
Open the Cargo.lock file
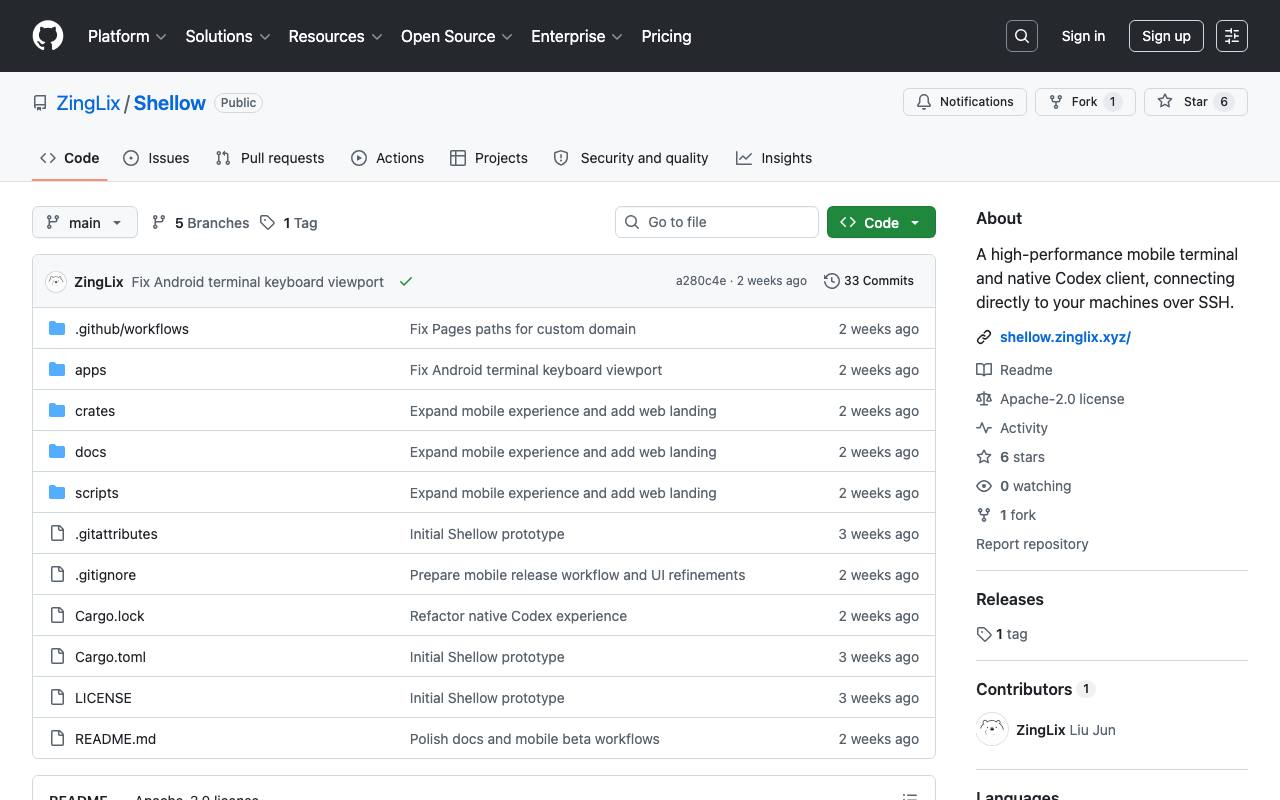[x=110, y=616]
